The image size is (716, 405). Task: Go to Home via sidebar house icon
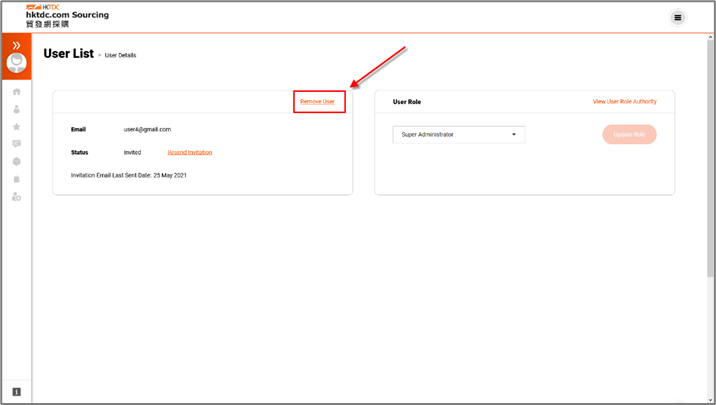tap(16, 92)
